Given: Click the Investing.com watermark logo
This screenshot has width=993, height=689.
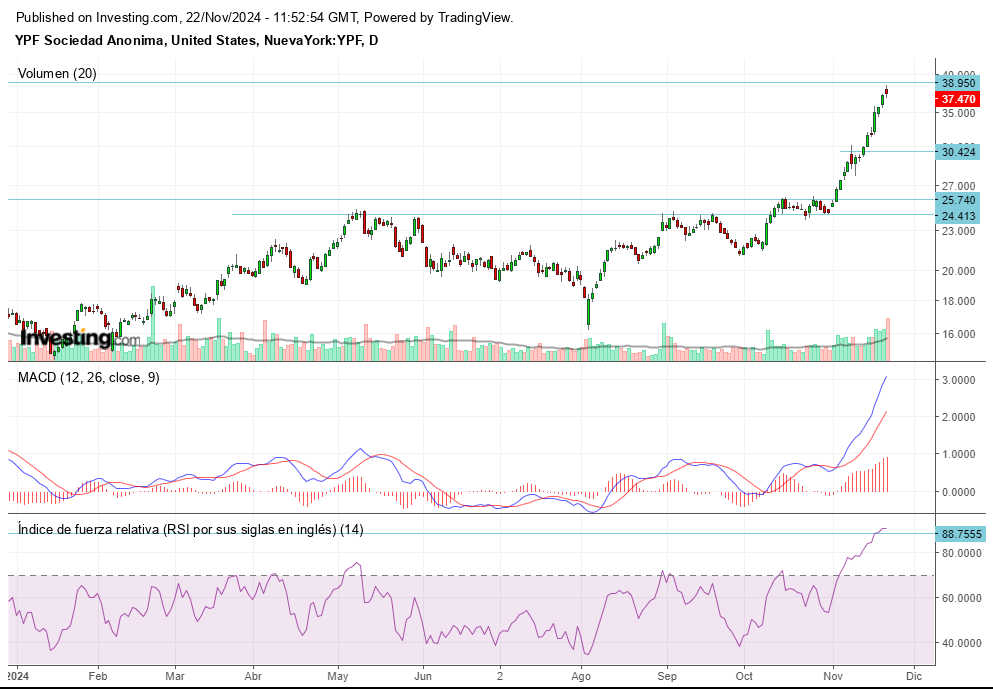Looking at the screenshot, I should tap(80, 340).
